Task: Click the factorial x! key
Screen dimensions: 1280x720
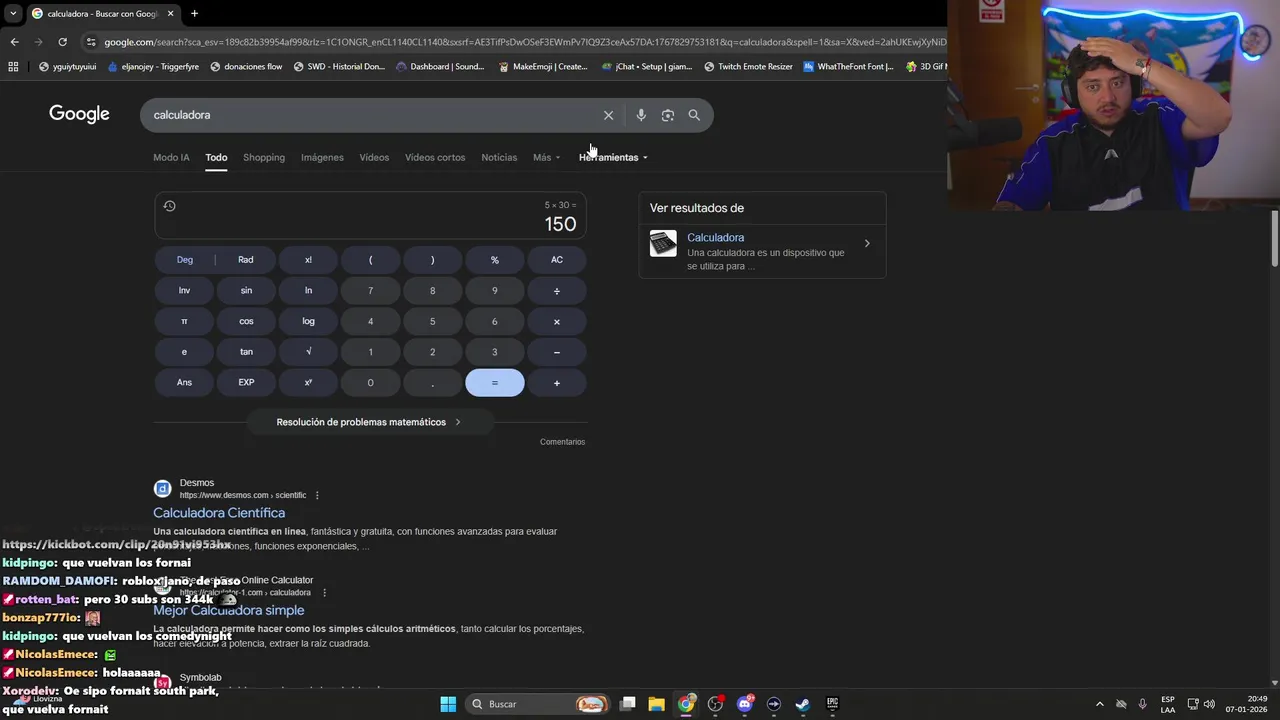Action: [x=308, y=260]
